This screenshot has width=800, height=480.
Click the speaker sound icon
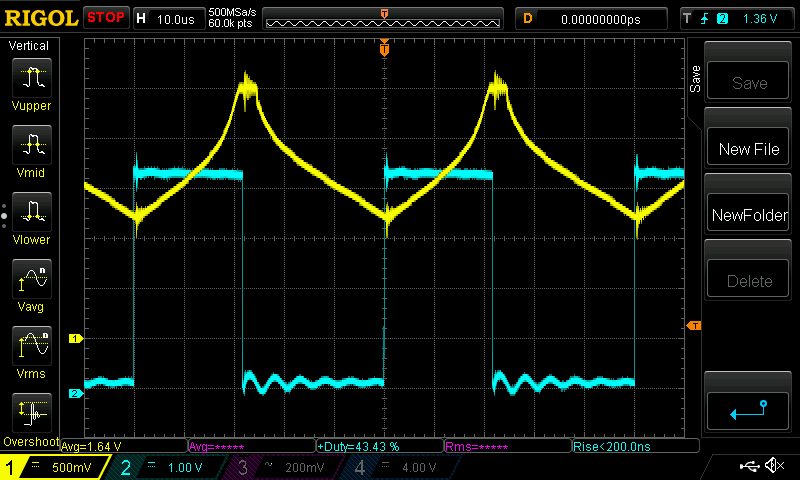point(773,466)
